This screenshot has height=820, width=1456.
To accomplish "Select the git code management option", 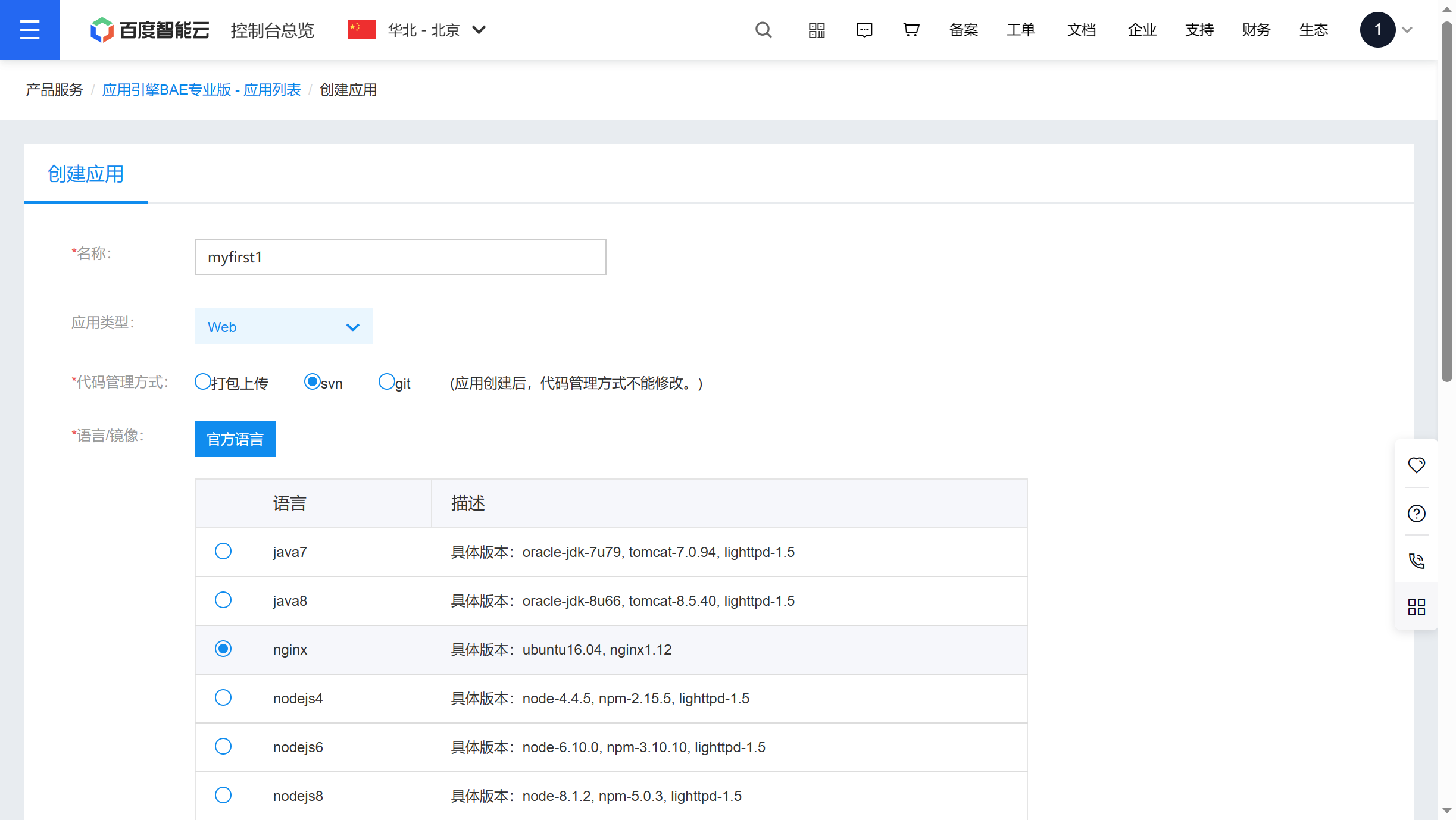I will click(x=387, y=381).
